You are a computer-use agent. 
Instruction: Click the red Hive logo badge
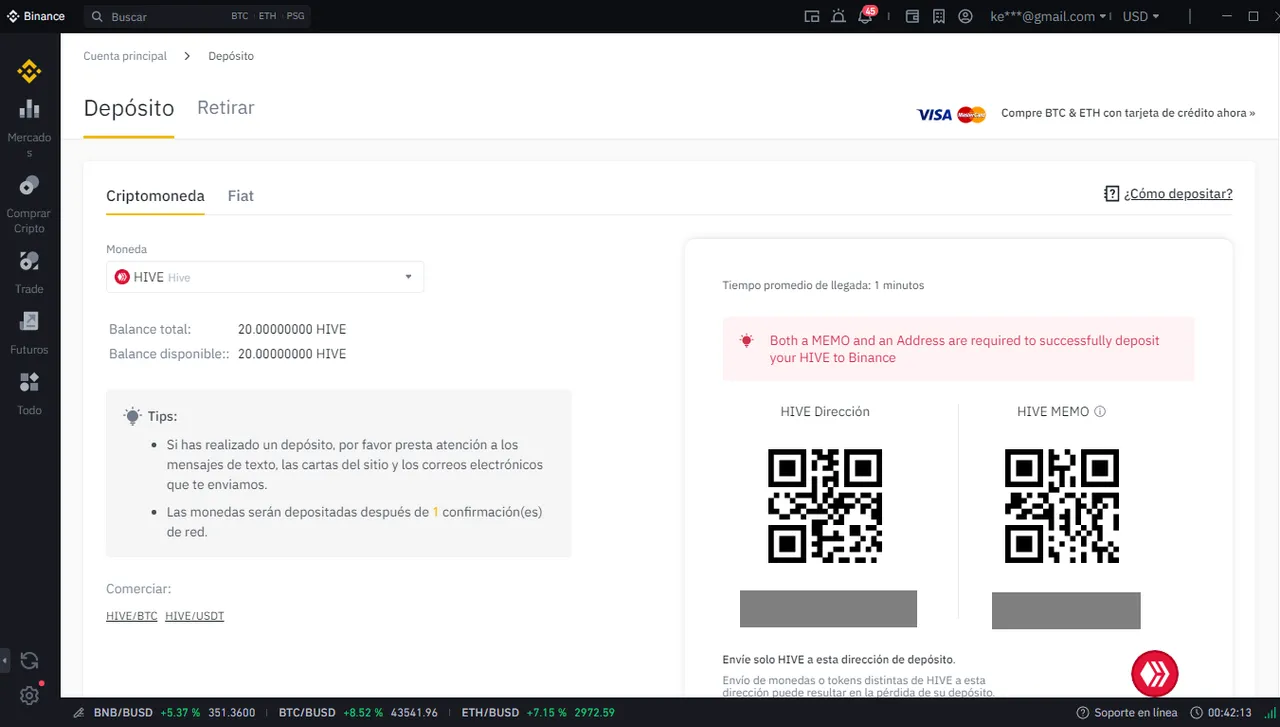1155,673
